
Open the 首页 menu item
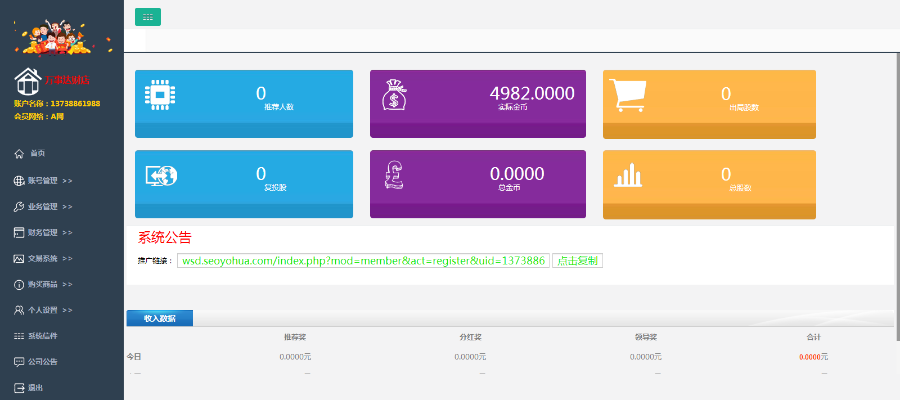38,154
